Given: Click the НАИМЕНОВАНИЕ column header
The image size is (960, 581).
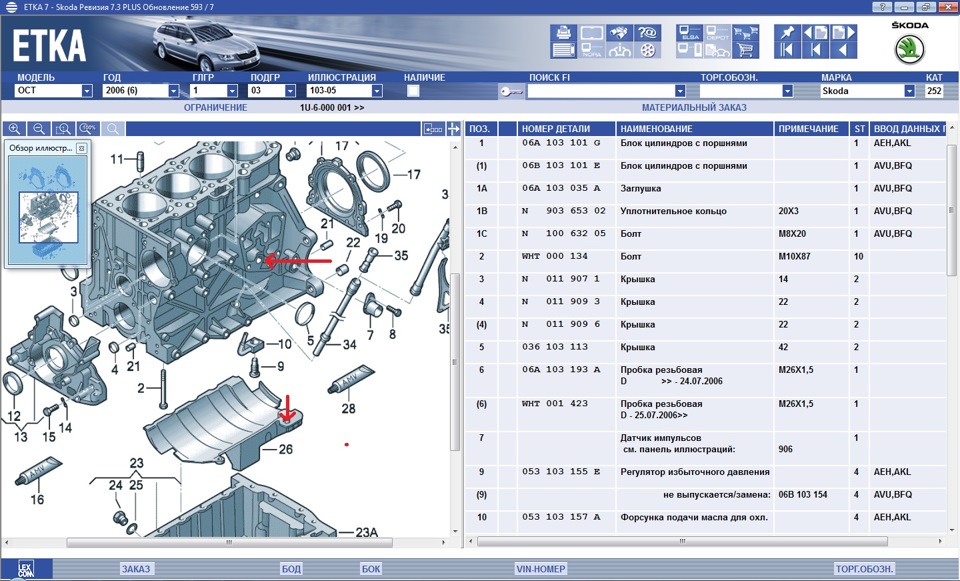Looking at the screenshot, I should coord(695,129).
